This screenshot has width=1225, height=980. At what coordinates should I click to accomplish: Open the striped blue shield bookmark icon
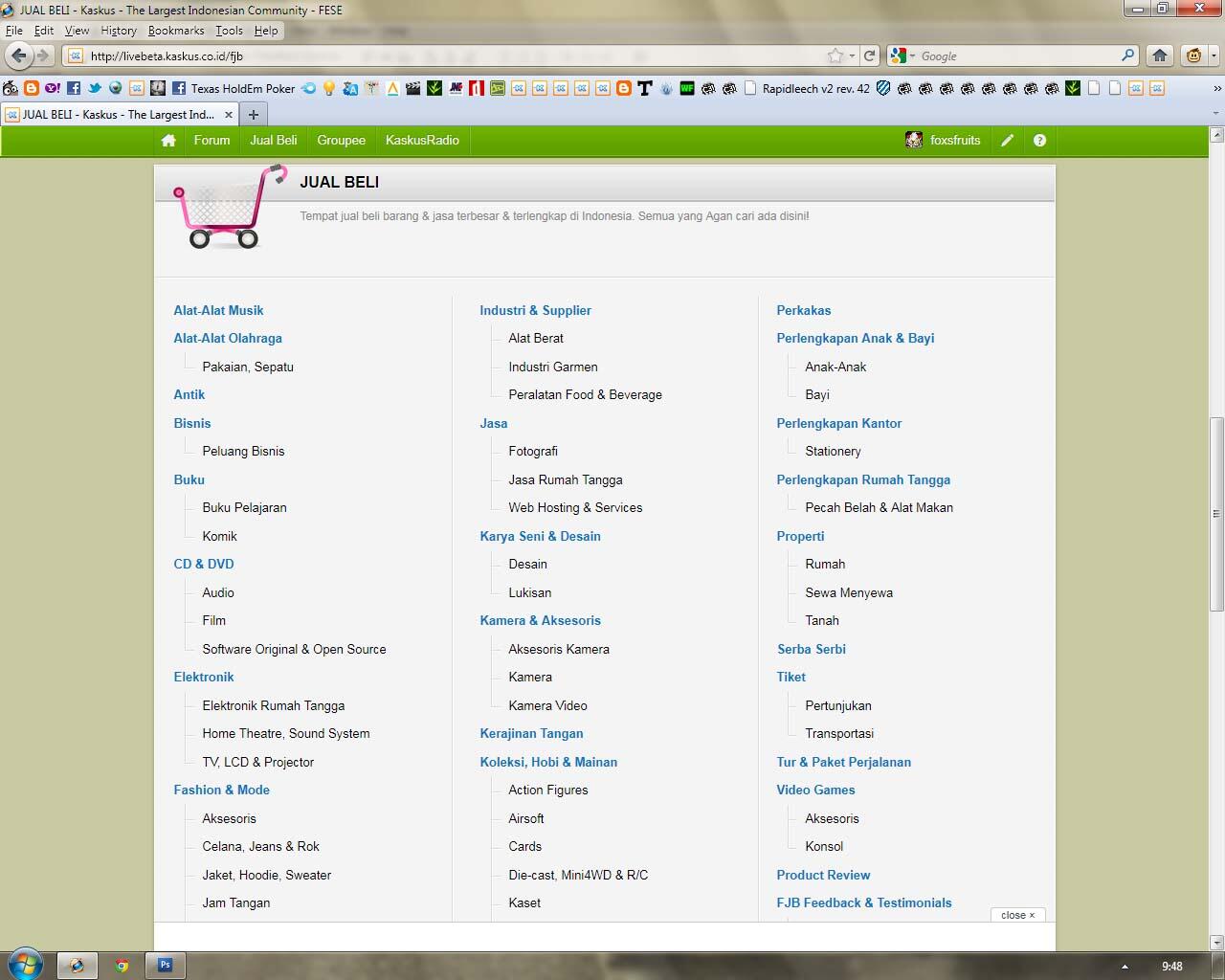tap(883, 88)
